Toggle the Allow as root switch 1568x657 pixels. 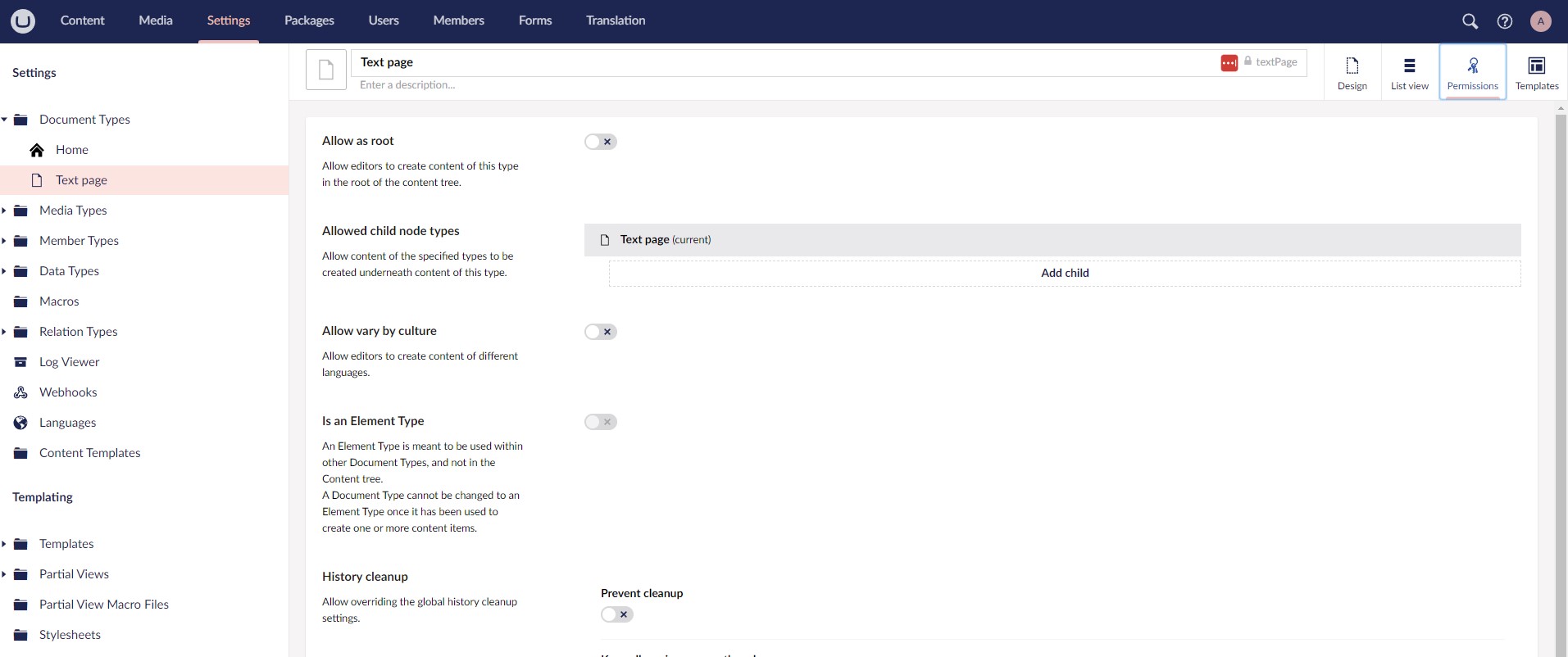tap(600, 142)
